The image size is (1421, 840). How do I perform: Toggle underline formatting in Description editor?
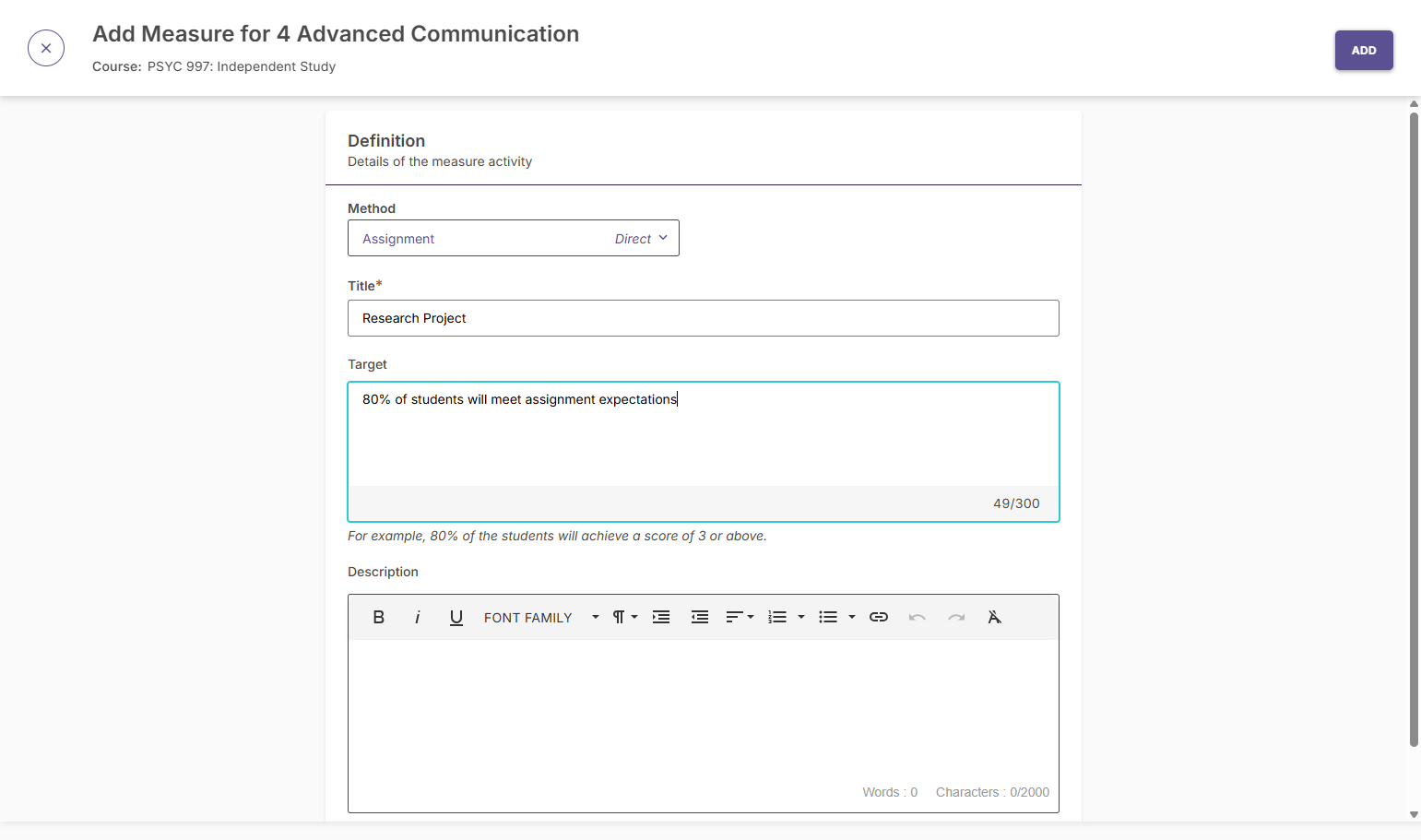(x=456, y=617)
